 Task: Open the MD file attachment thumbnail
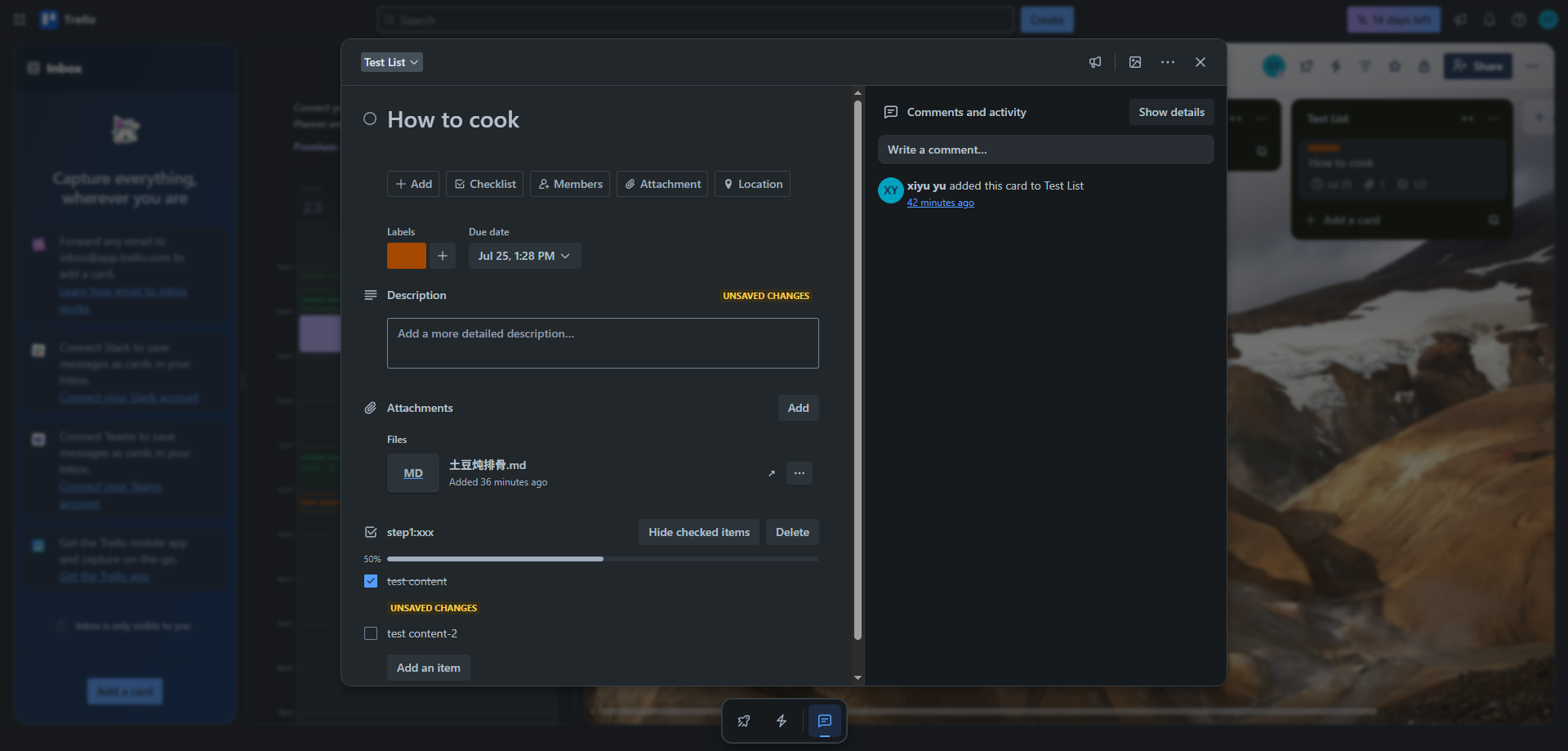[x=413, y=473]
